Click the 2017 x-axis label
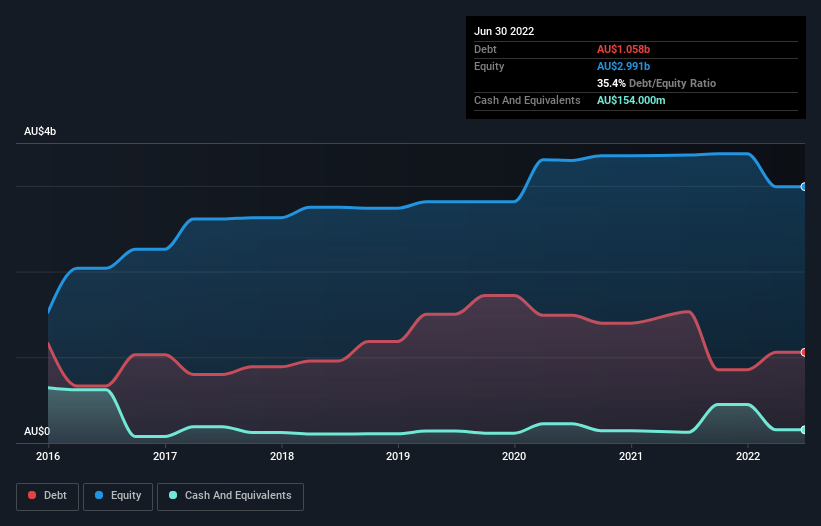Image resolution: width=821 pixels, height=526 pixels. pos(165,456)
